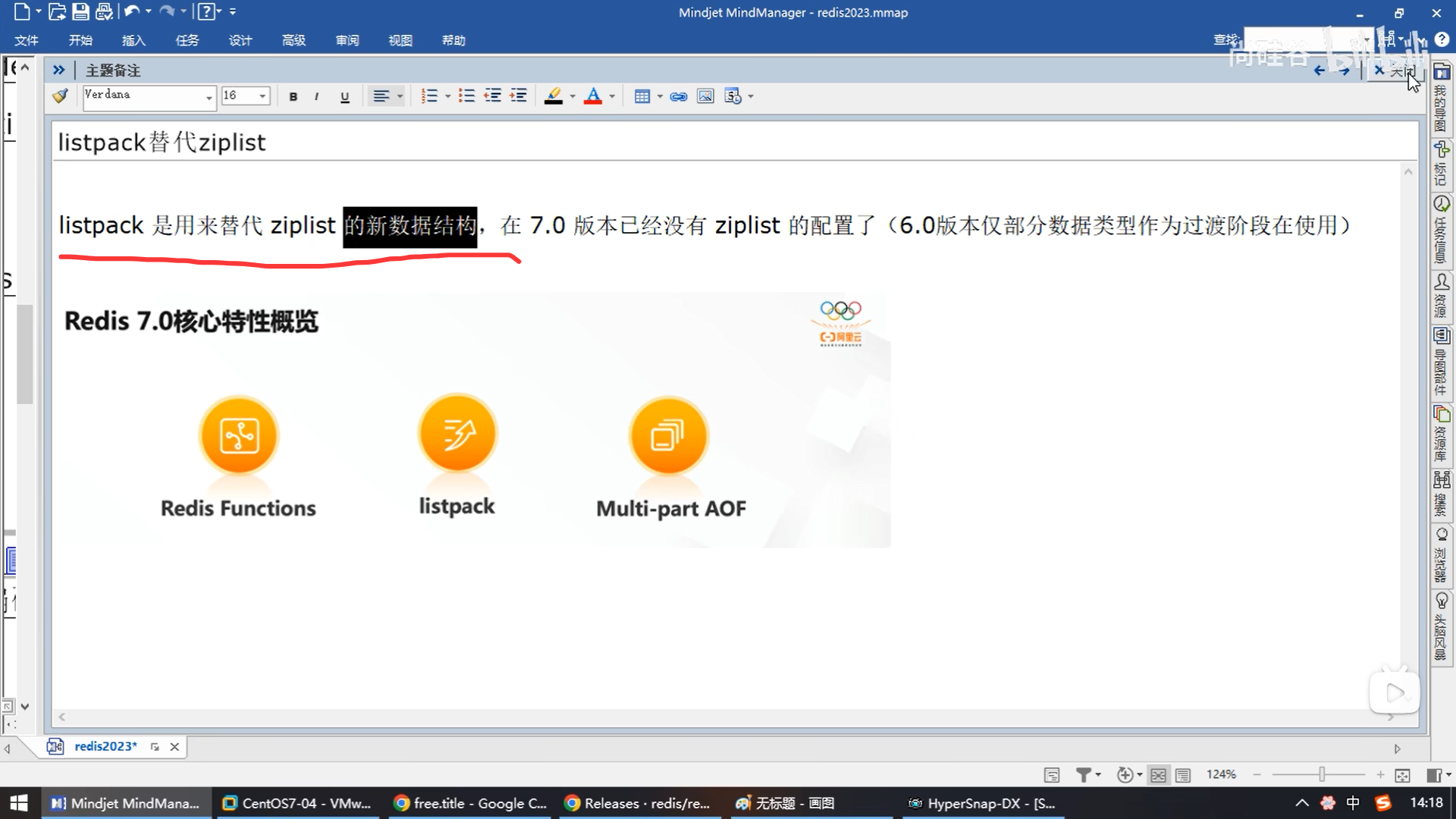Viewport: 1456px width, 819px height.
Task: Open the 插入 menu
Action: coord(133,40)
